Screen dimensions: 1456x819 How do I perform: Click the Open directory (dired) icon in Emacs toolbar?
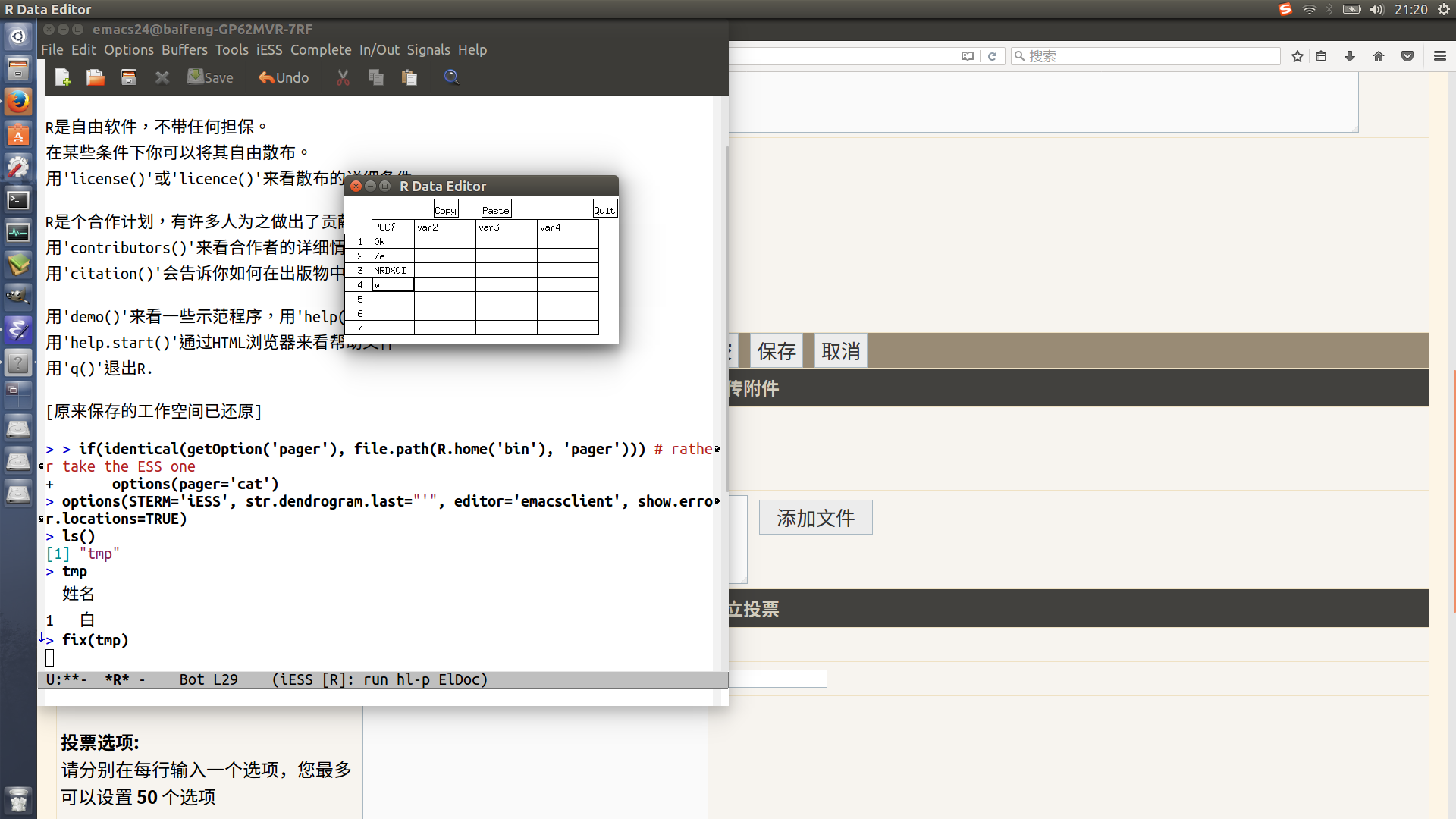coord(129,77)
